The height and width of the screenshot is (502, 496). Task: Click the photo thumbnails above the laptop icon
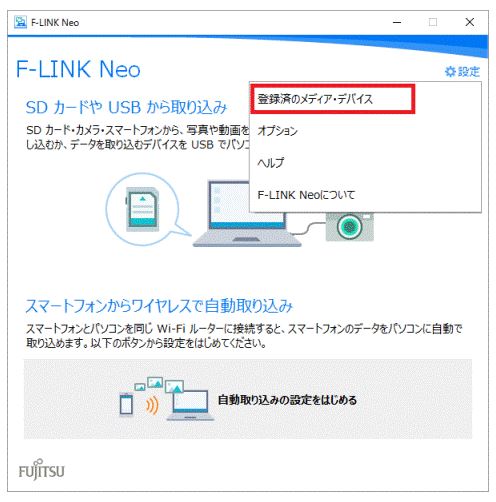pos(159,384)
